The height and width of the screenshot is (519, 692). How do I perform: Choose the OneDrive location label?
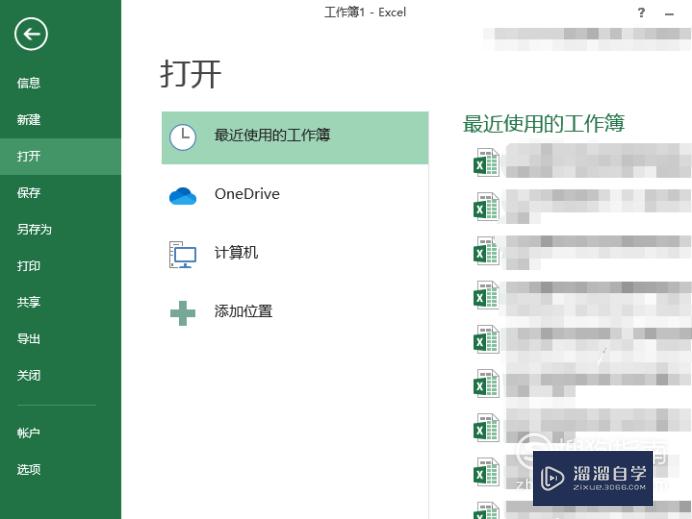click(x=247, y=194)
